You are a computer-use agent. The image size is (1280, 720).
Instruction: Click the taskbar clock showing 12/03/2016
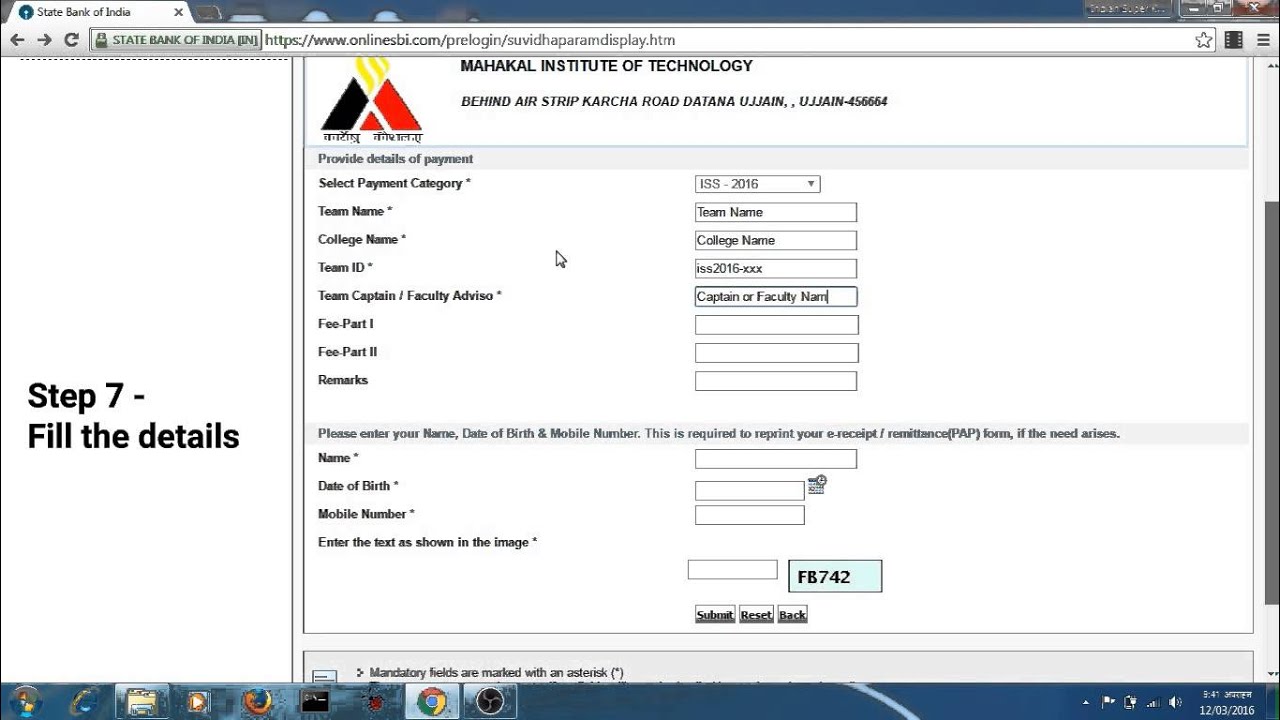(1226, 702)
